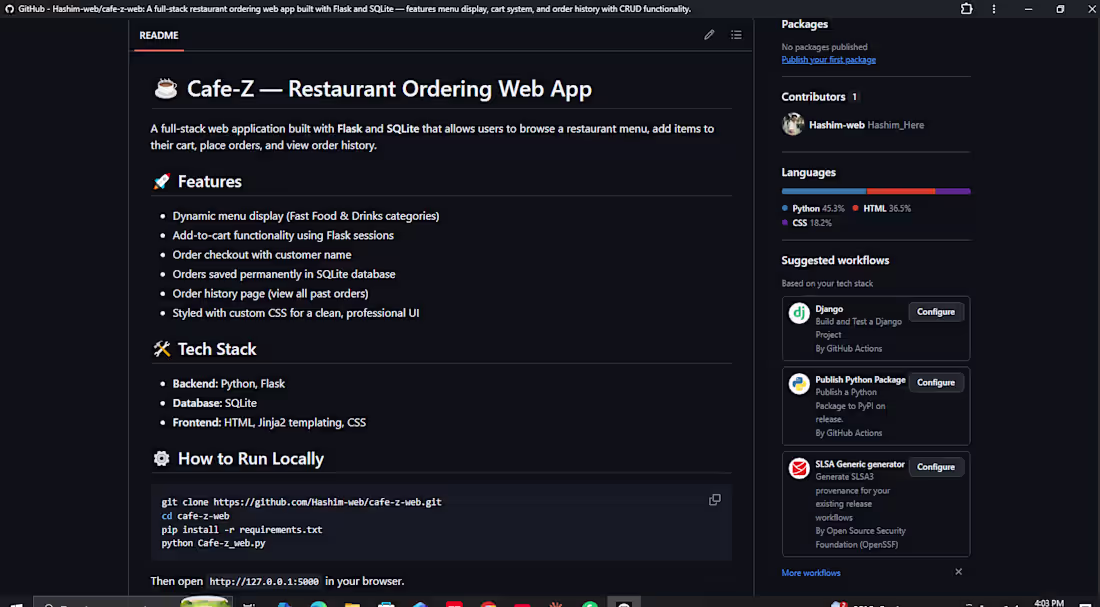
Task: Click the purple CSS segment of language bar
Action: point(953,191)
